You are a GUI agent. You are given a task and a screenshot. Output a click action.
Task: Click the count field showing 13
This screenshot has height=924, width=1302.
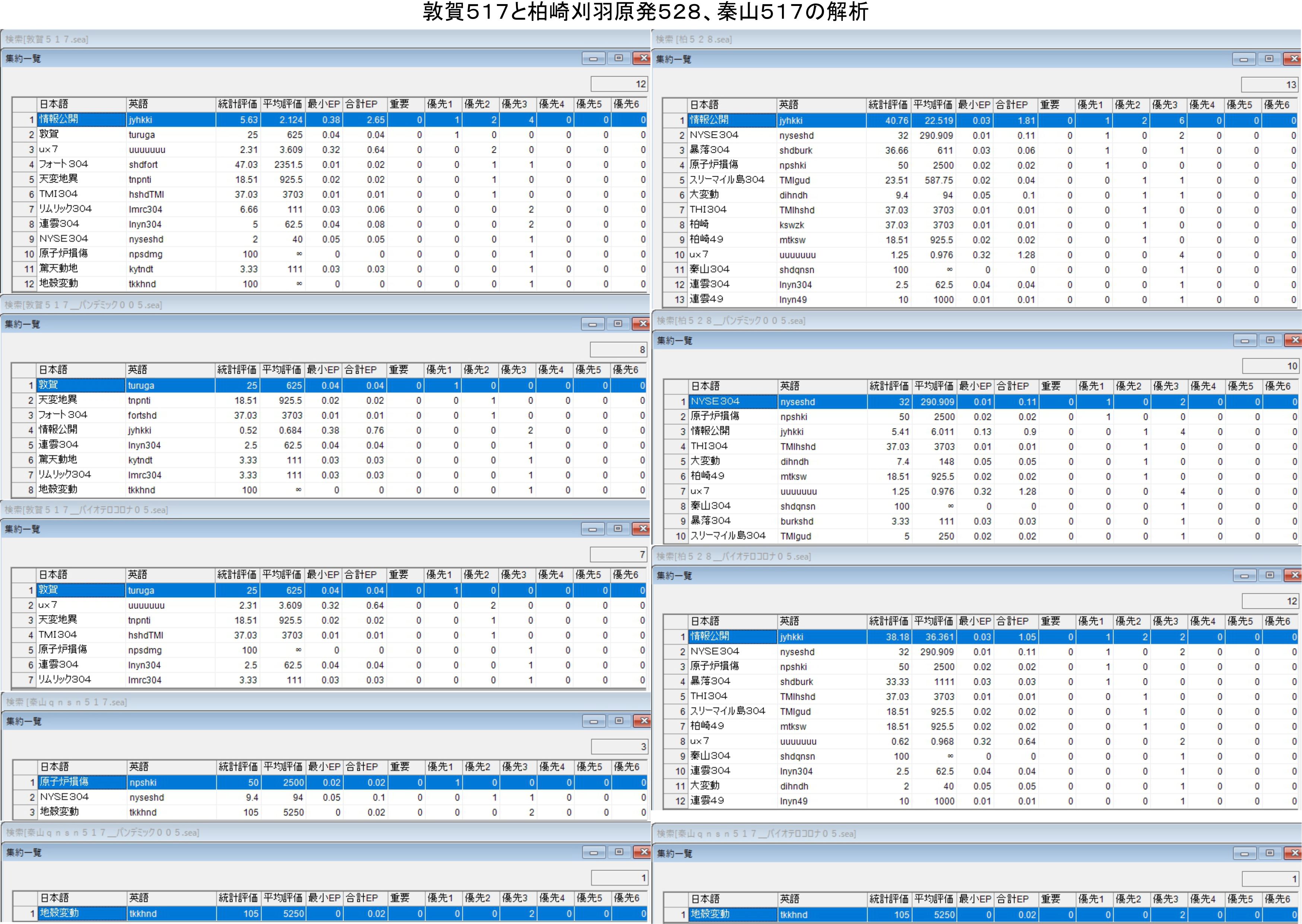pyautogui.click(x=1271, y=85)
